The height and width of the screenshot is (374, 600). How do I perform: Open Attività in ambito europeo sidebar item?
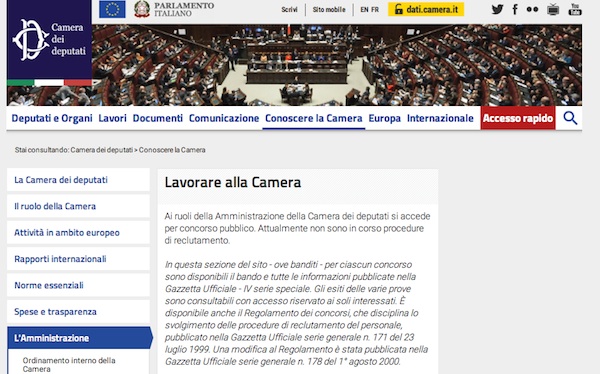[78, 232]
